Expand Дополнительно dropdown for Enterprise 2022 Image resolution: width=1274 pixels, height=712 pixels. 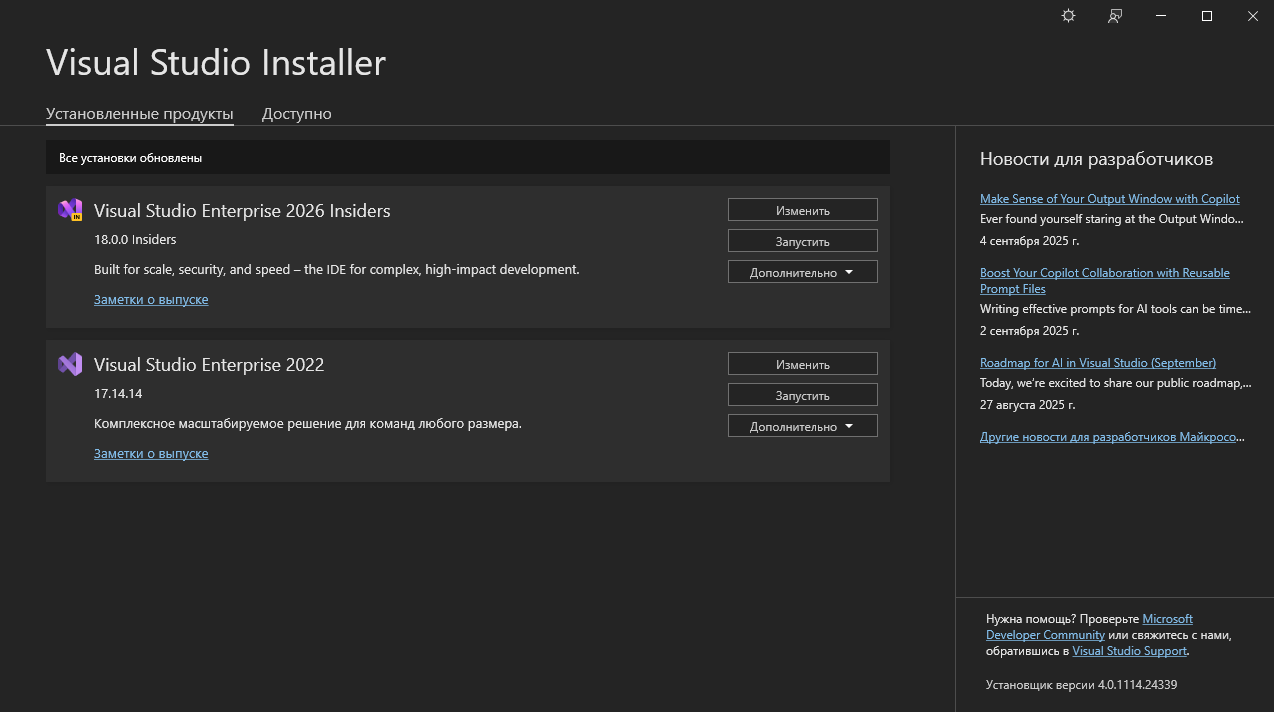pyautogui.click(x=803, y=426)
